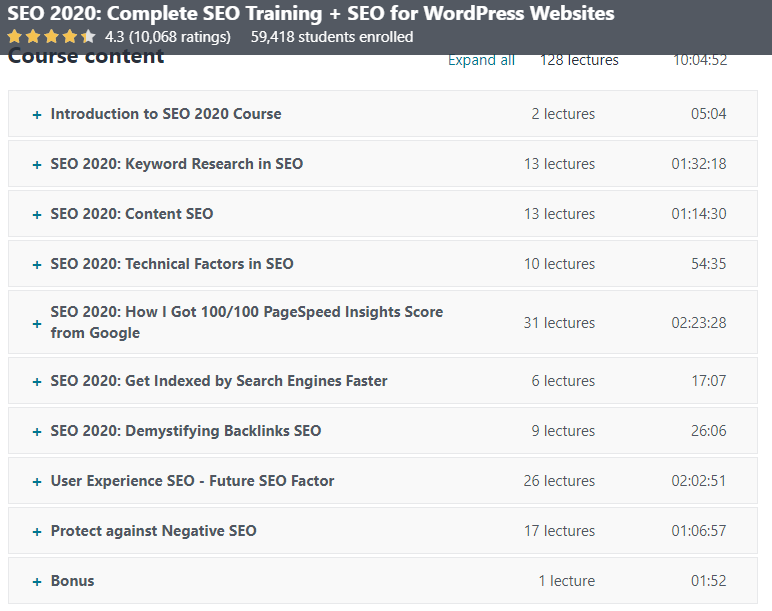The height and width of the screenshot is (611, 772).
Task: Click duration 17:07
Action: (x=708, y=381)
